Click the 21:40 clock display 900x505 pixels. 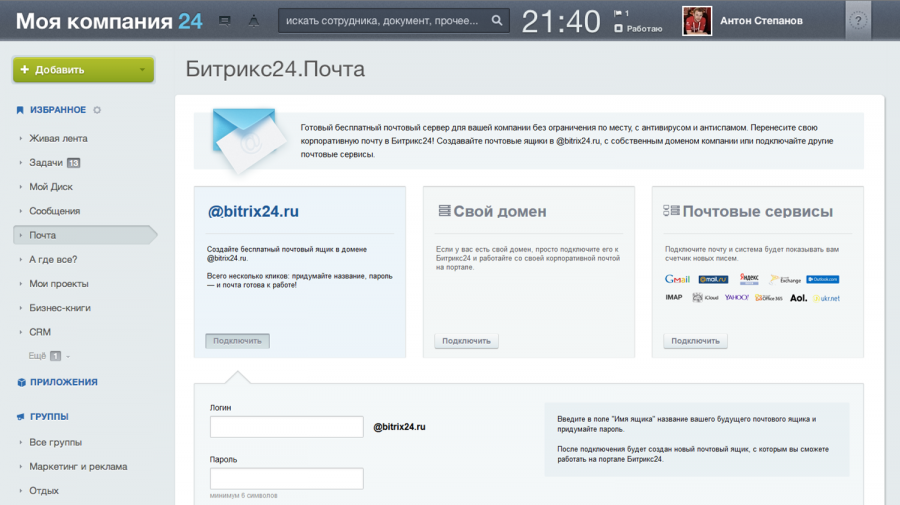[561, 22]
